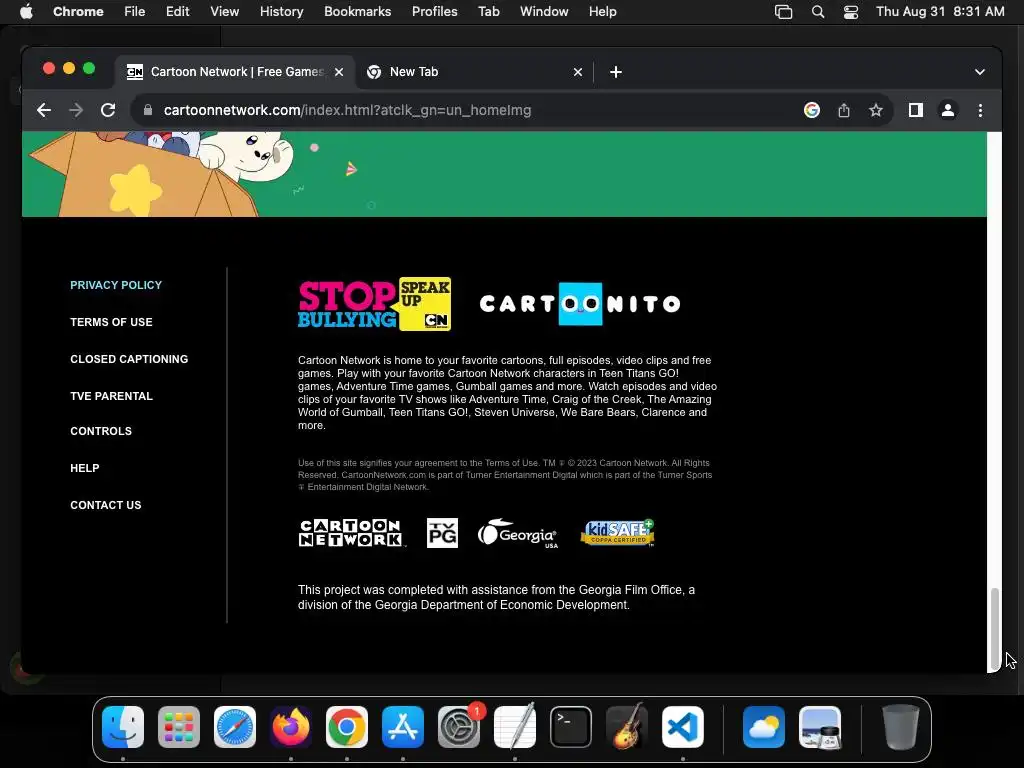Open the Tab menu
The image size is (1024, 768).
488,12
